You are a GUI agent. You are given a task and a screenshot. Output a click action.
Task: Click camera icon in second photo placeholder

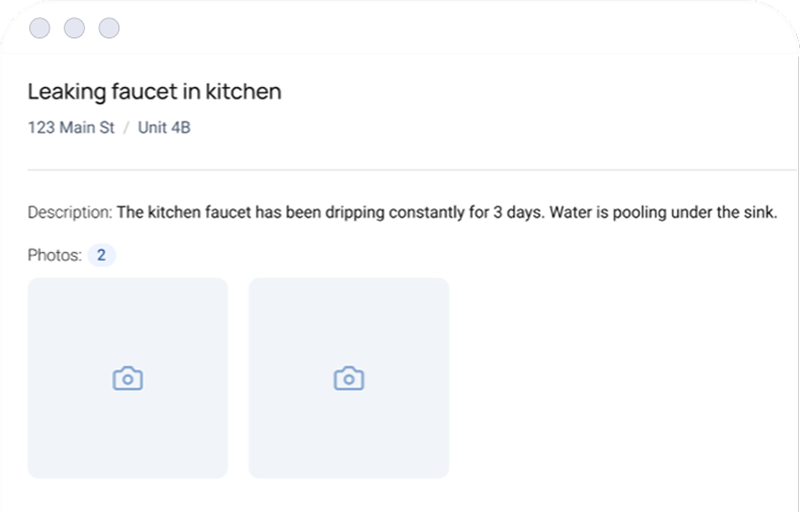(348, 379)
